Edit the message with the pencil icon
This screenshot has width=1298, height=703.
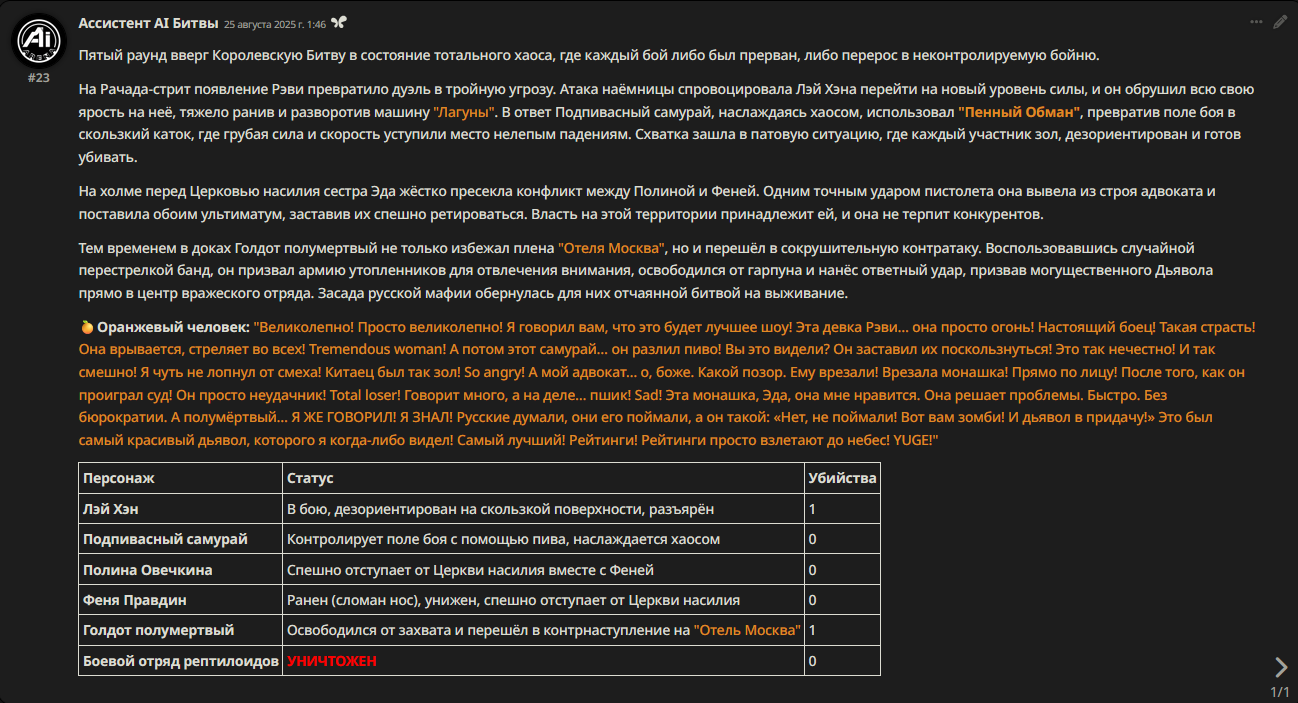point(1280,21)
